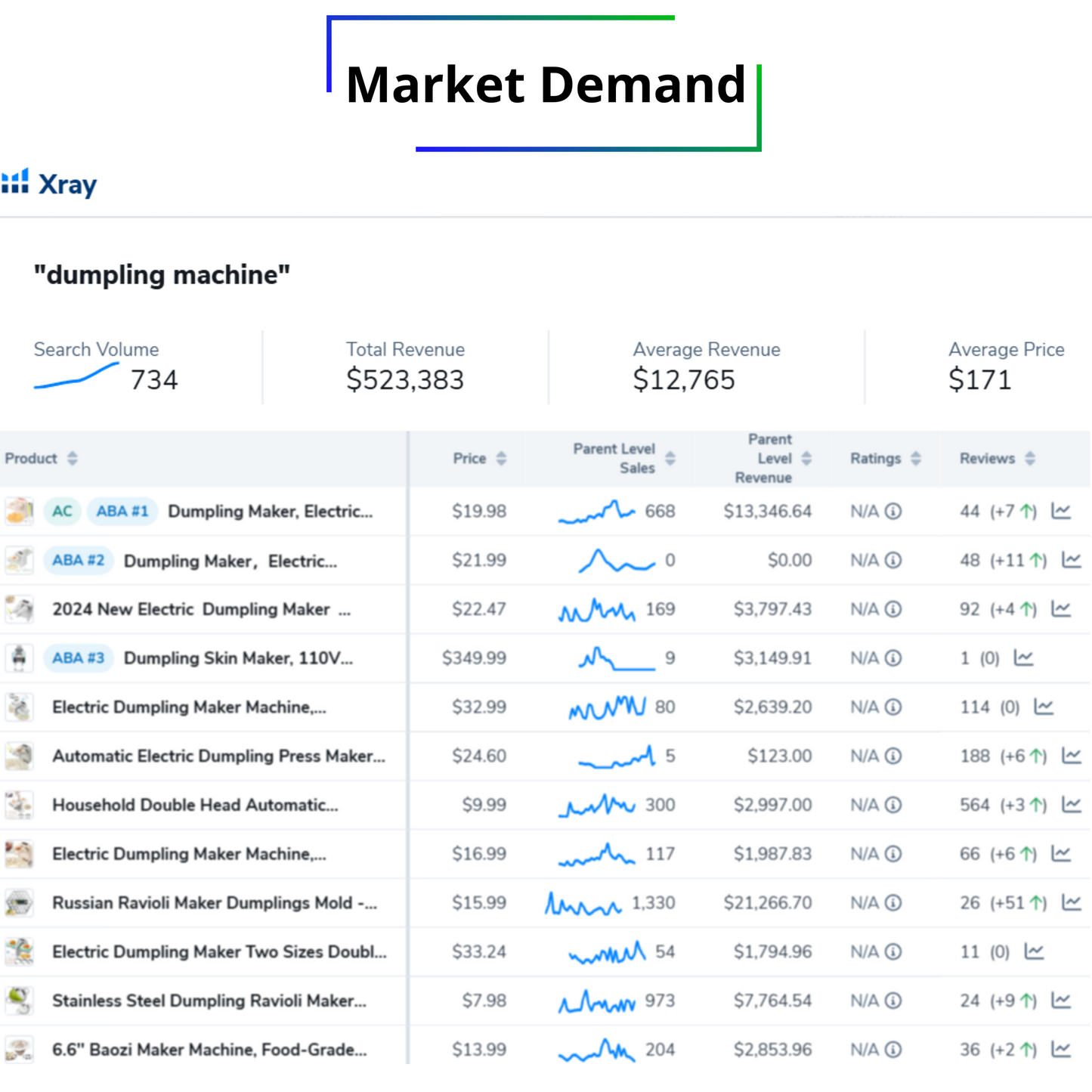Image resolution: width=1092 pixels, height=1092 pixels.
Task: Select the reviews cell 564 (+3)
Action: coord(1004,805)
